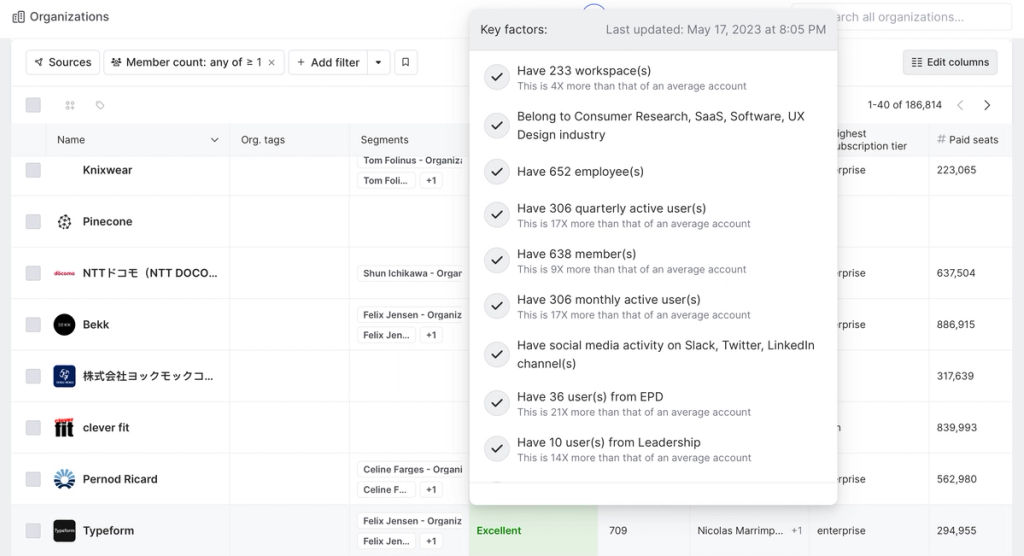Click the search all organizations field

click(x=902, y=17)
